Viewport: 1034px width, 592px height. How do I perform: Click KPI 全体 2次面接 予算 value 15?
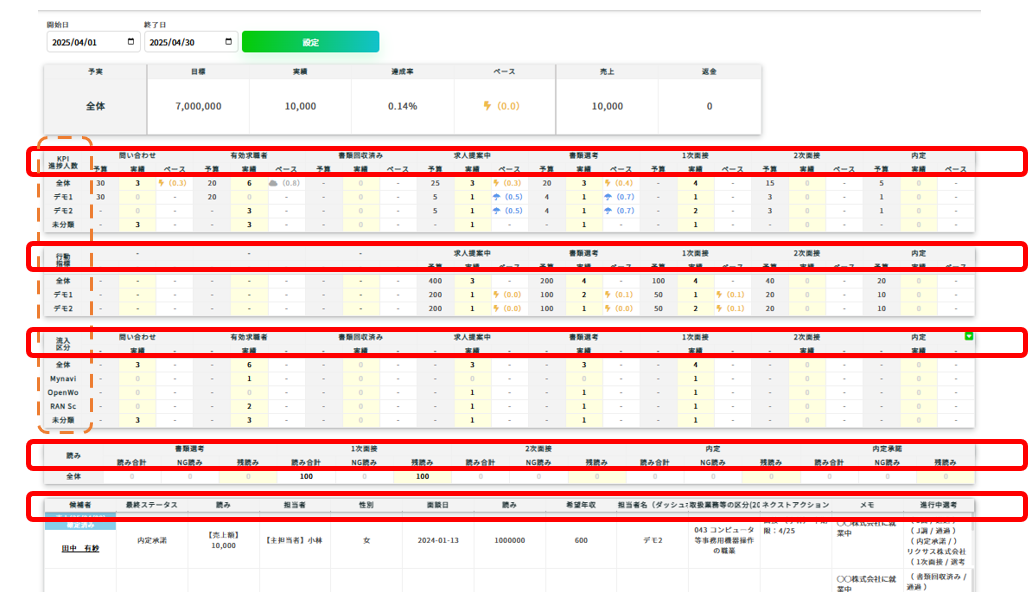770,183
